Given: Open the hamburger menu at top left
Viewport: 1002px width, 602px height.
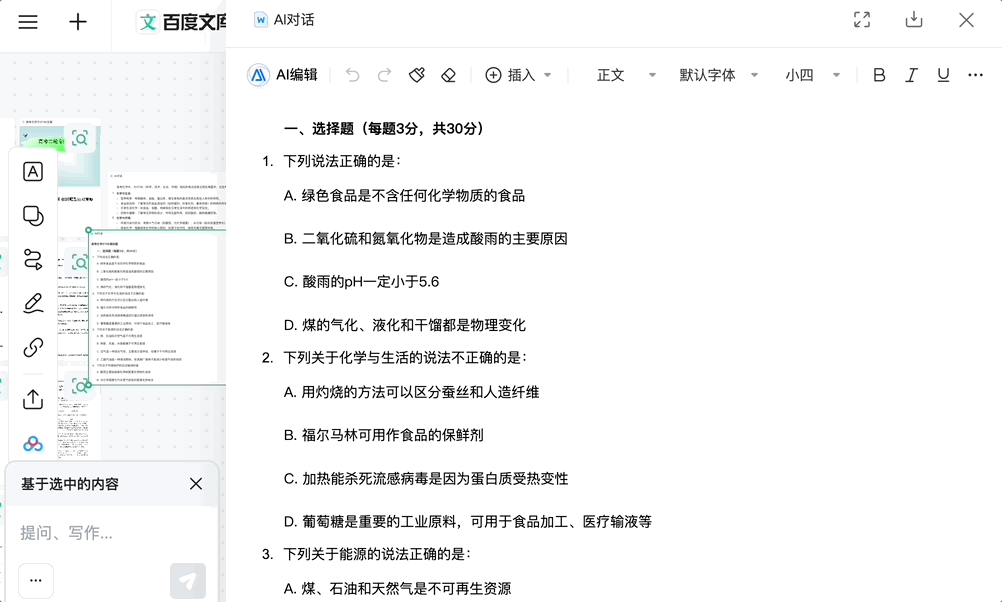Looking at the screenshot, I should click(27, 21).
